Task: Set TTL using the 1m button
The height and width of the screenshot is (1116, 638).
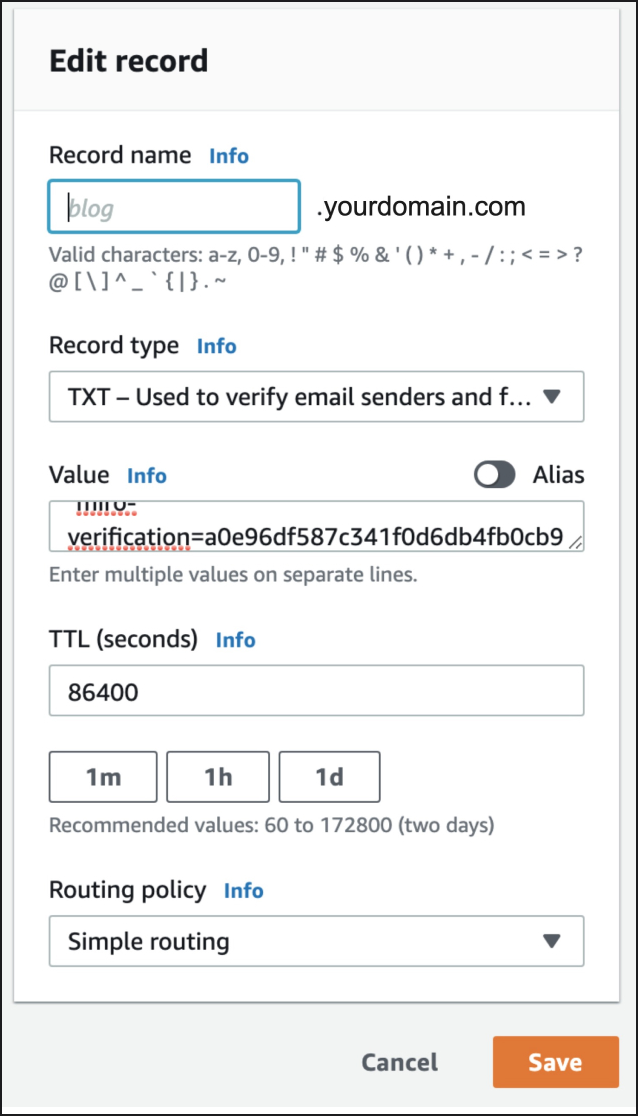Action: coord(103,777)
